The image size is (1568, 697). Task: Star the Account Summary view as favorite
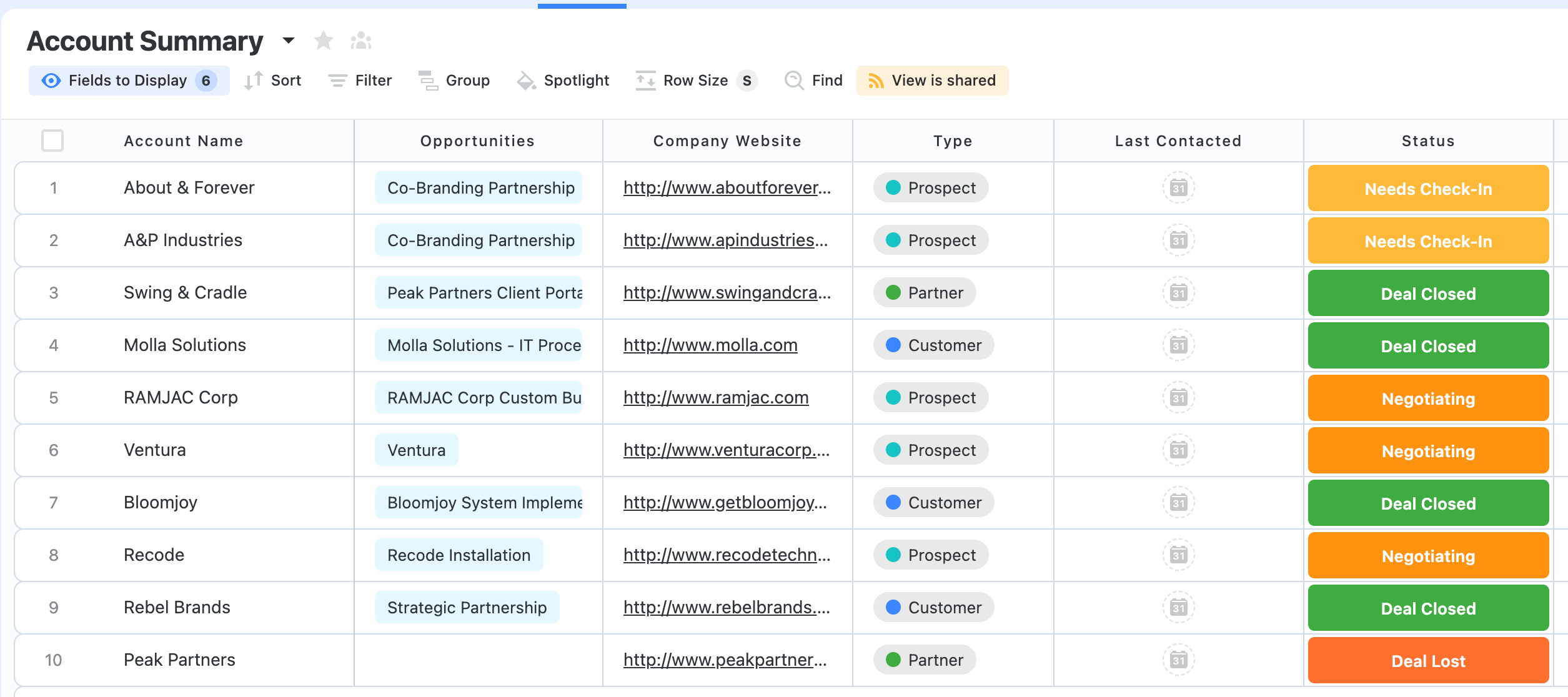coord(324,41)
